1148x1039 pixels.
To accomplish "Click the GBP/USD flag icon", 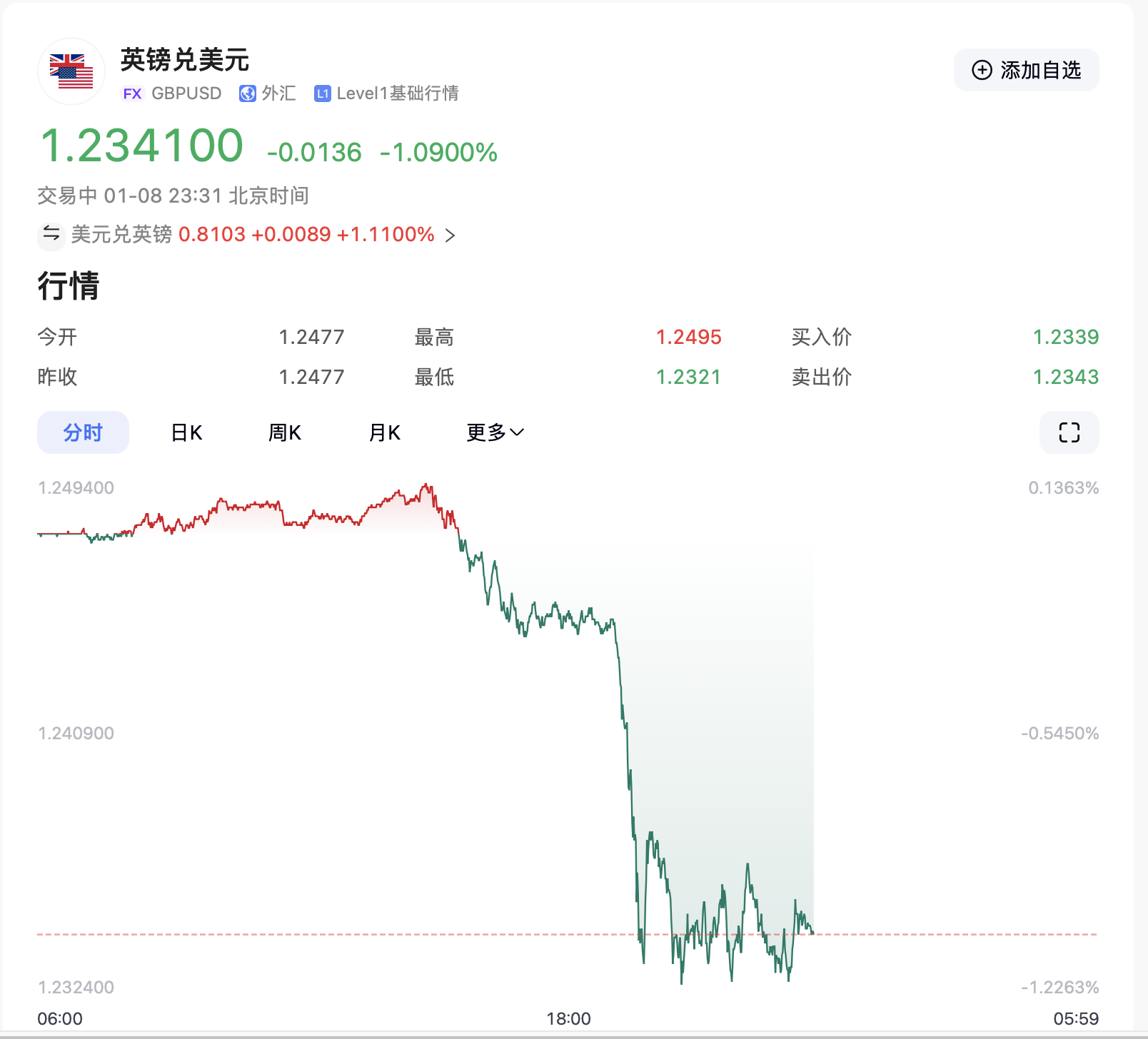I will pos(71,71).
